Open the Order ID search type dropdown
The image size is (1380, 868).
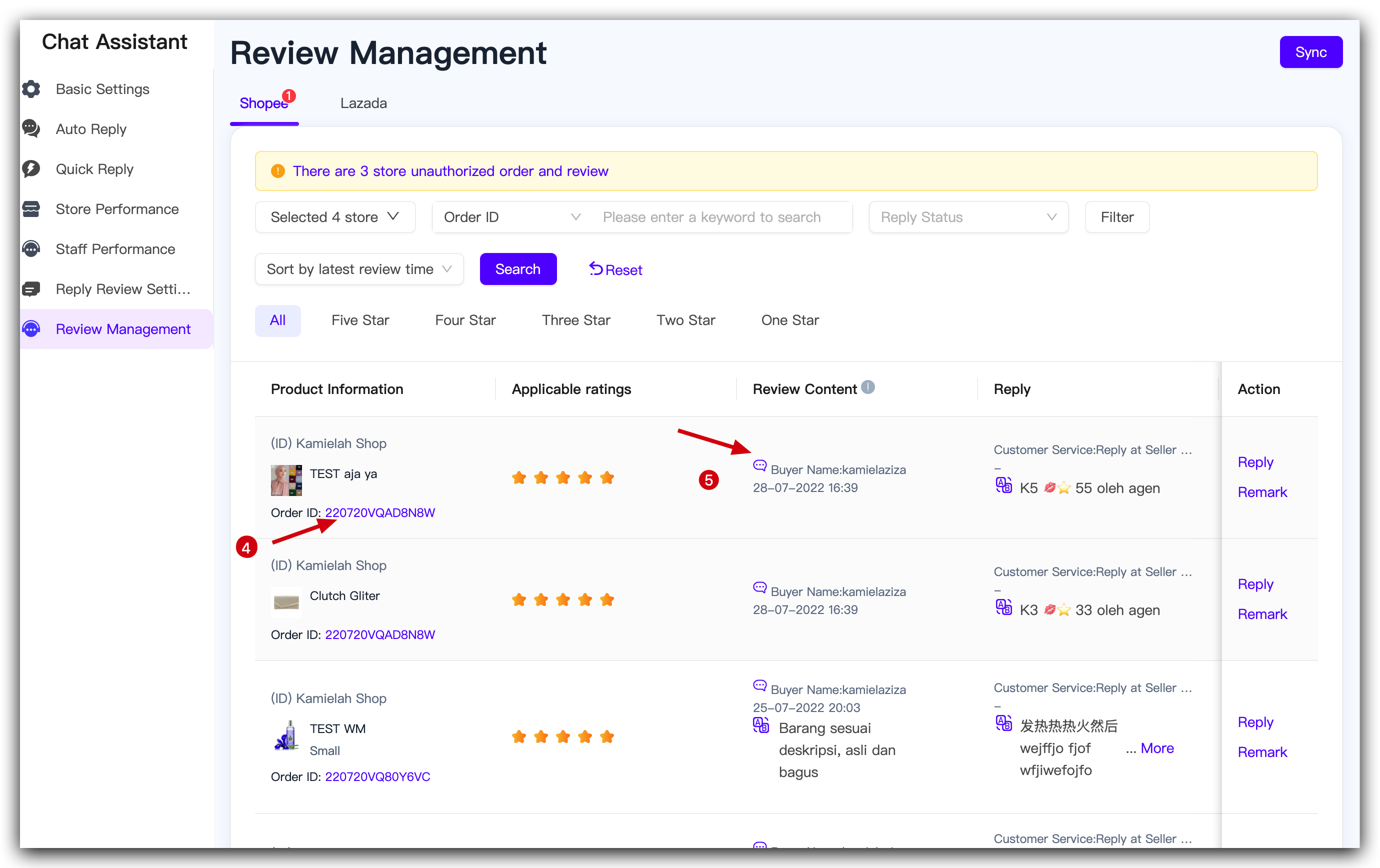pyautogui.click(x=512, y=217)
